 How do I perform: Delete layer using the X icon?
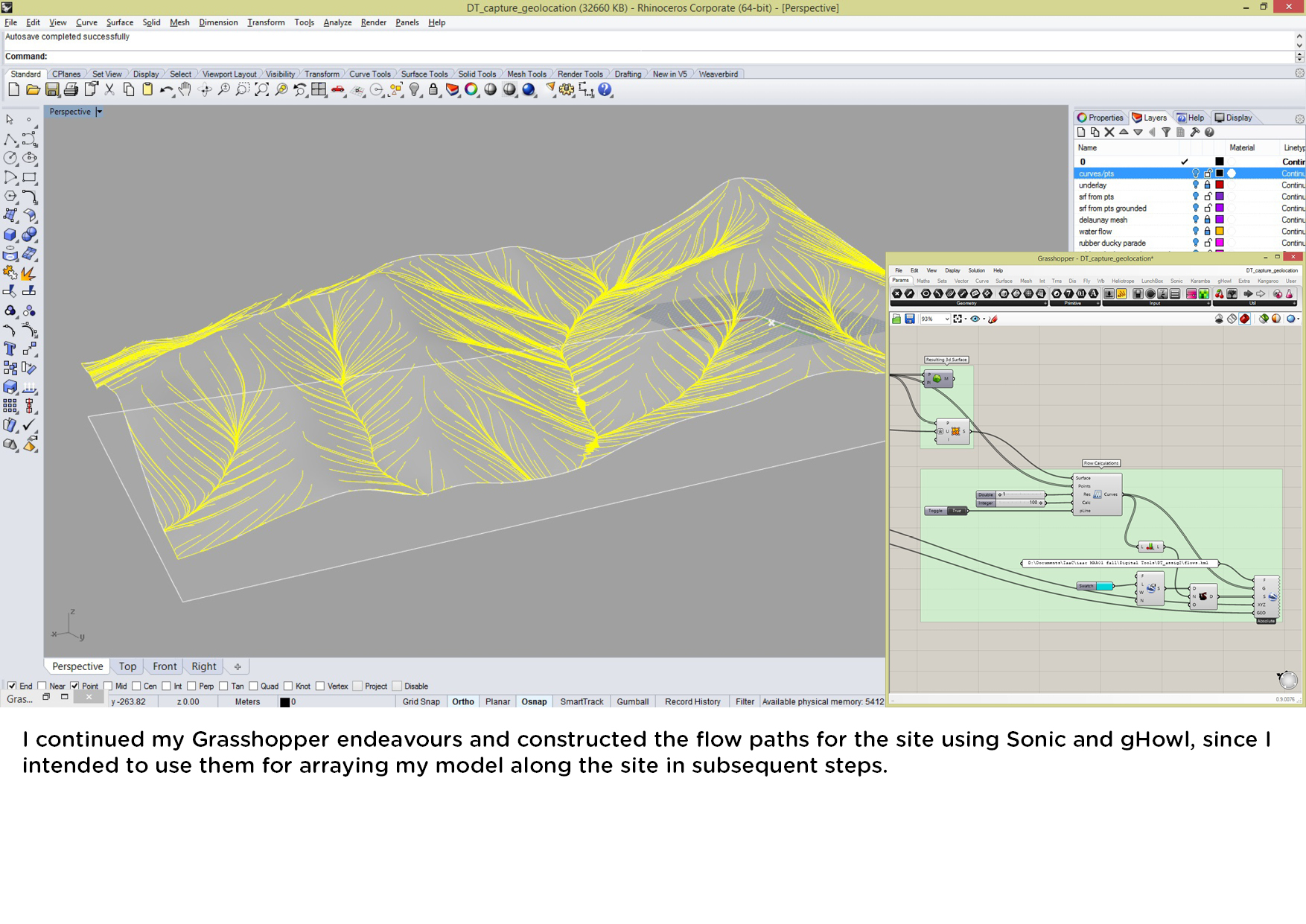click(x=1109, y=133)
